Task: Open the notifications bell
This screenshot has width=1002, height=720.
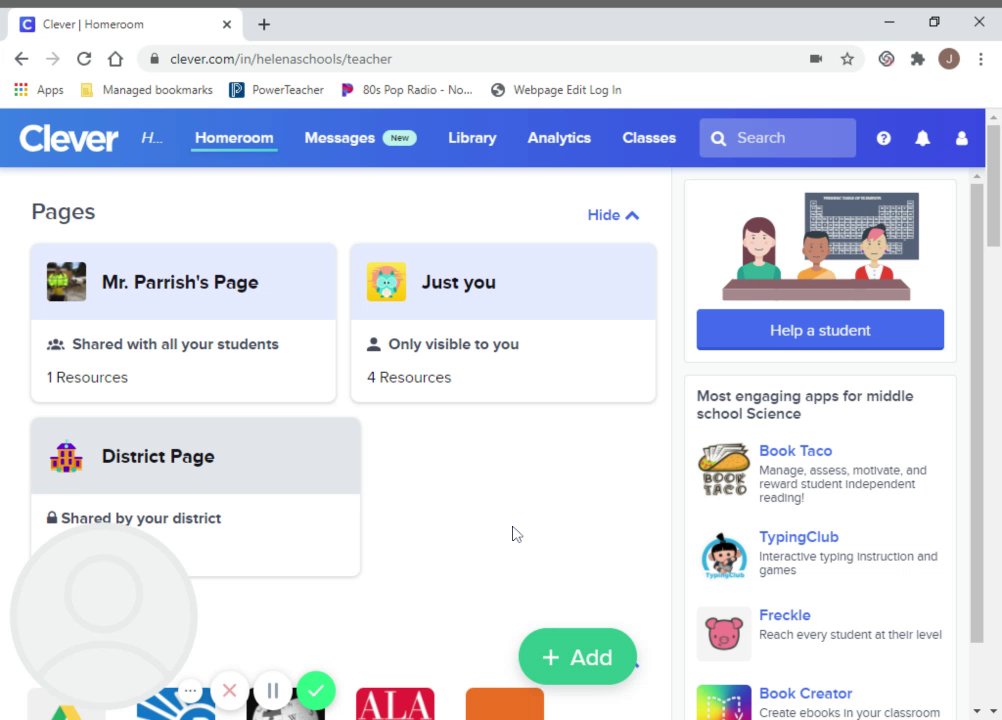Action: (x=922, y=138)
